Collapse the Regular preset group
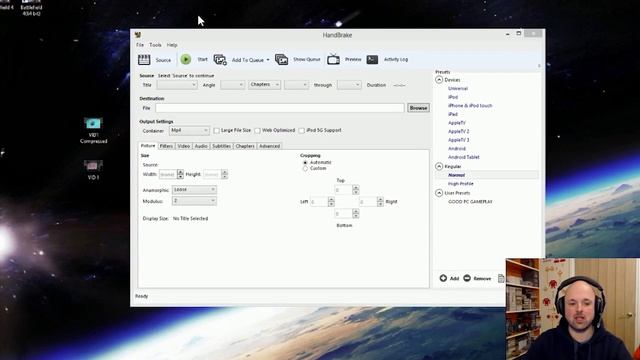 pos(439,166)
